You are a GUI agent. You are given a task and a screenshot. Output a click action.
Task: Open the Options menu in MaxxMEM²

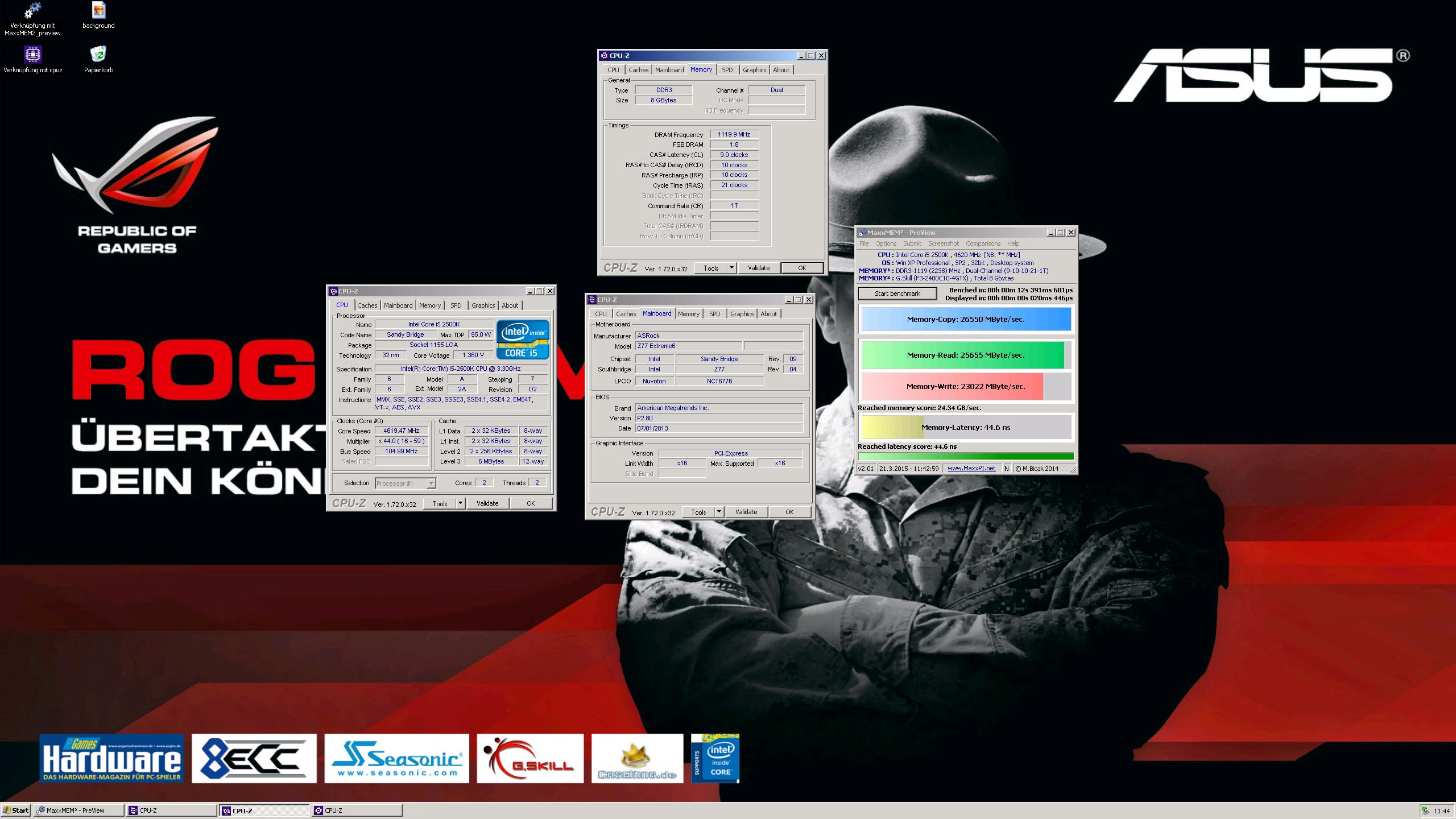coord(886,243)
